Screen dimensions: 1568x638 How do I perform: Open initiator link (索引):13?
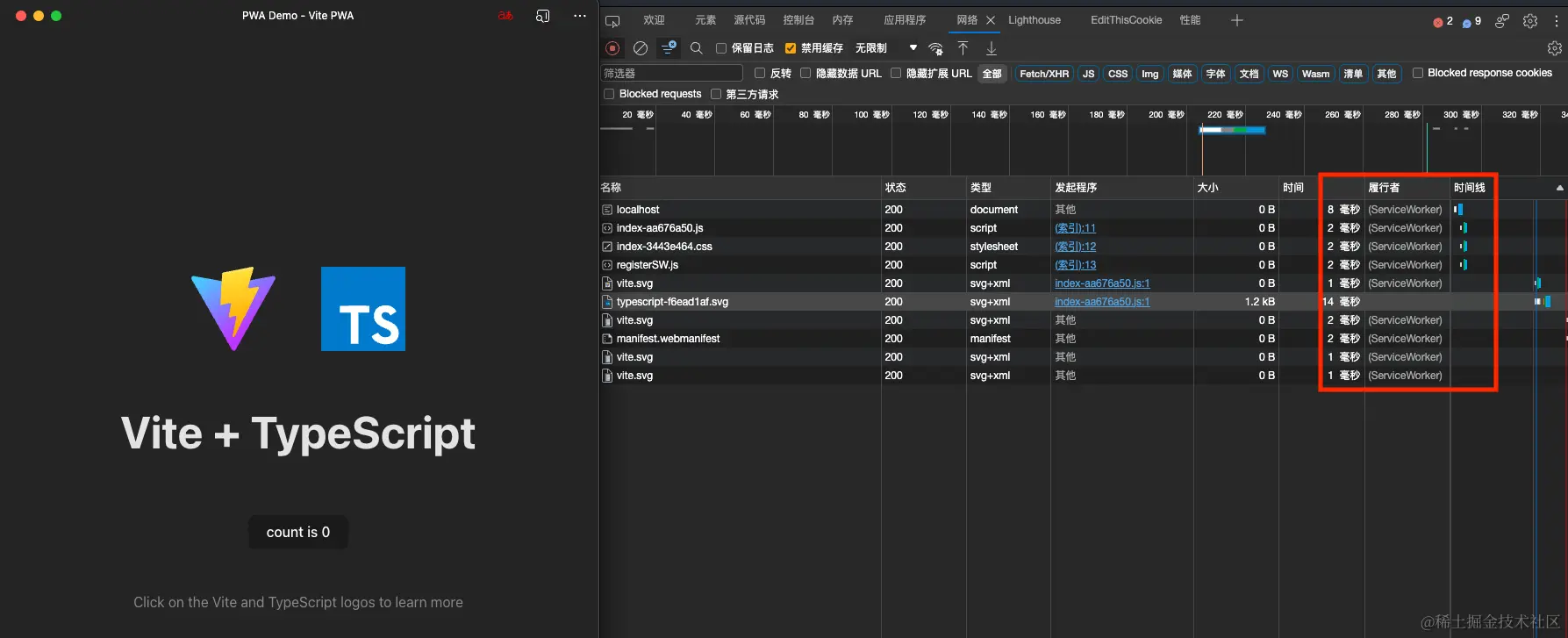(1075, 265)
